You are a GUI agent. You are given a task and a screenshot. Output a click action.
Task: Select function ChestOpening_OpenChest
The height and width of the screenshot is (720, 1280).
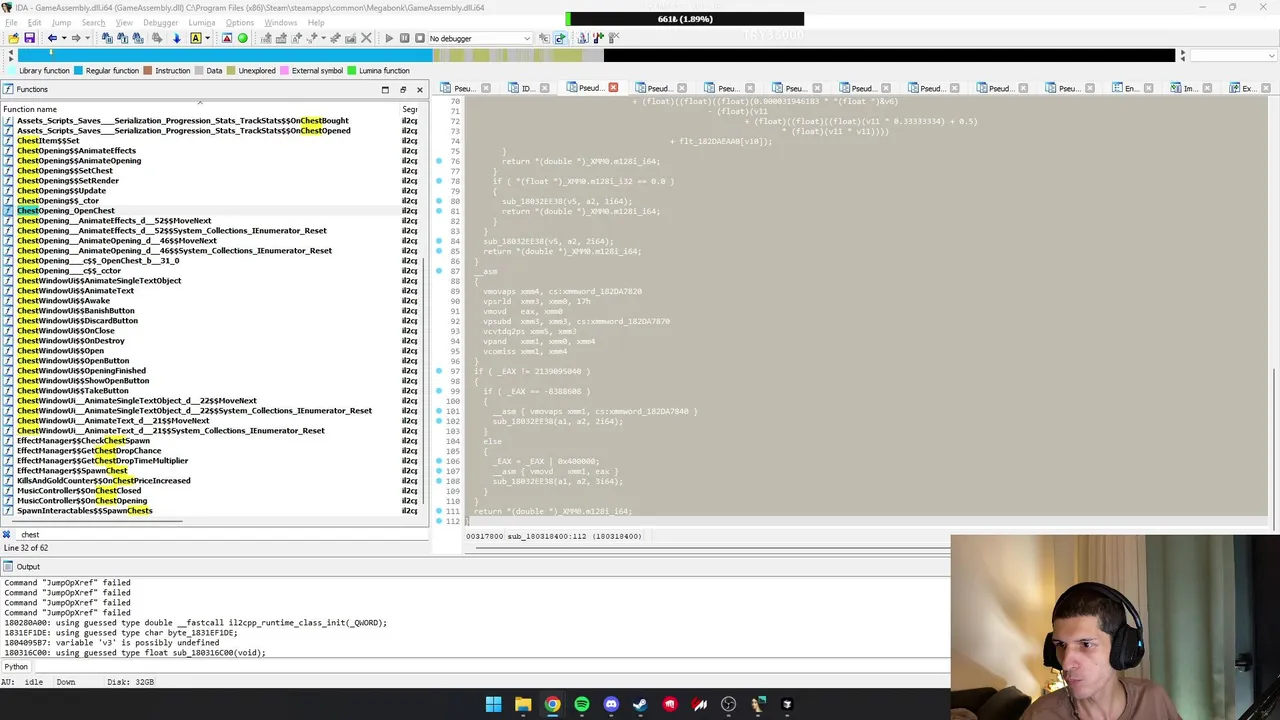[66, 211]
